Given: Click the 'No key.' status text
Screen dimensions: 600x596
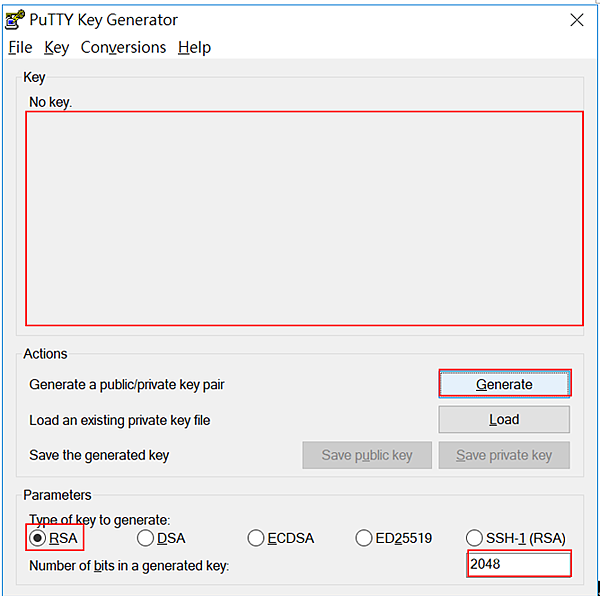Looking at the screenshot, I should click(51, 102).
